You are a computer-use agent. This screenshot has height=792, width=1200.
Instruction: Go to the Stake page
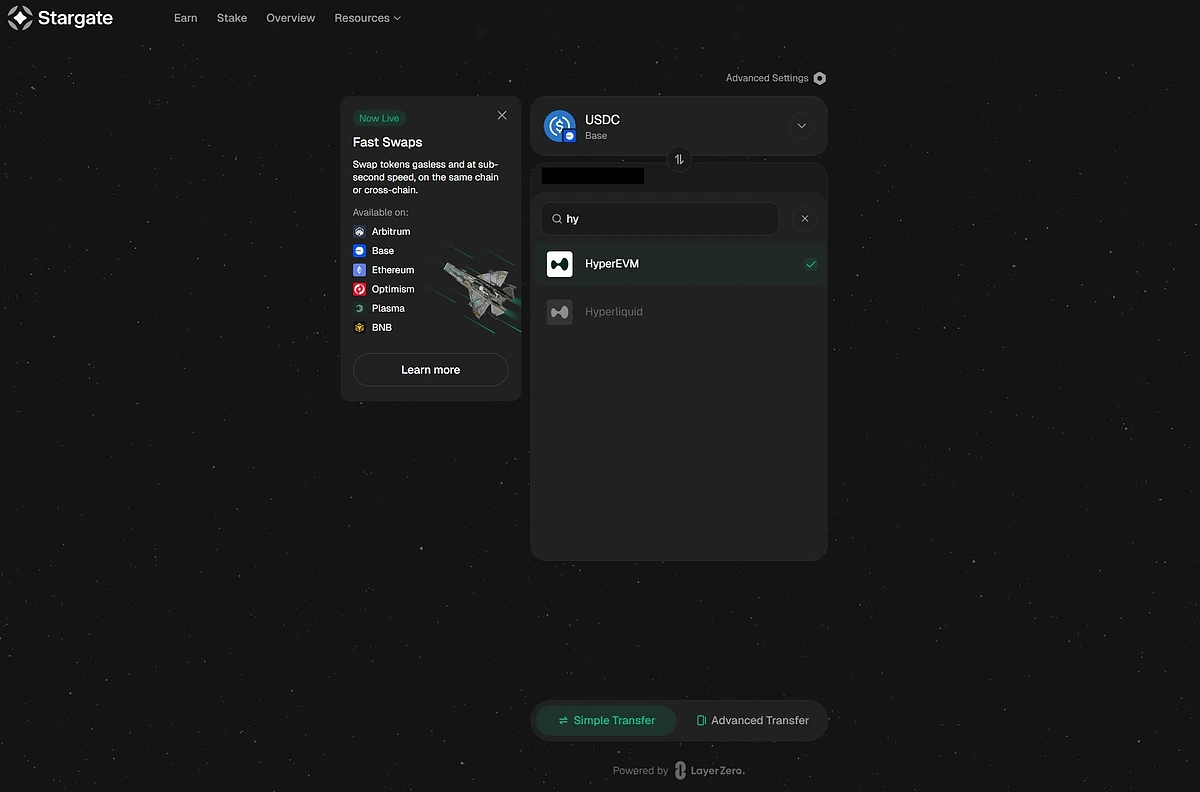click(232, 18)
